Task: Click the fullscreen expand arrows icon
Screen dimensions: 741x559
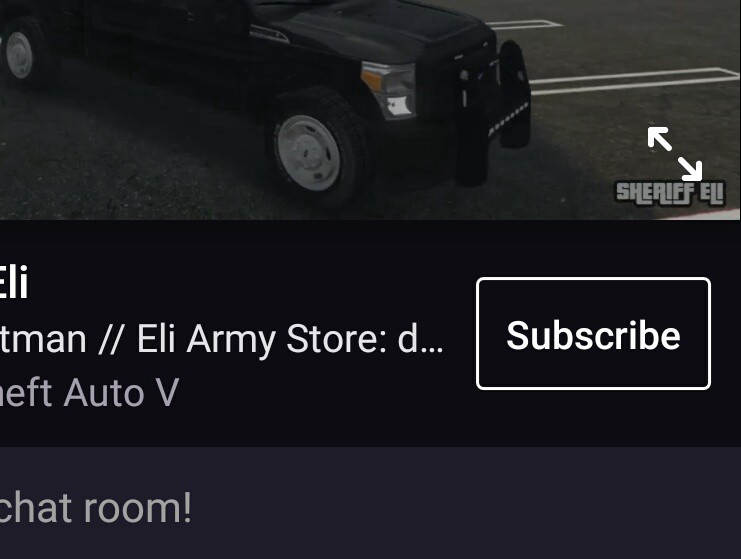Action: (x=675, y=154)
